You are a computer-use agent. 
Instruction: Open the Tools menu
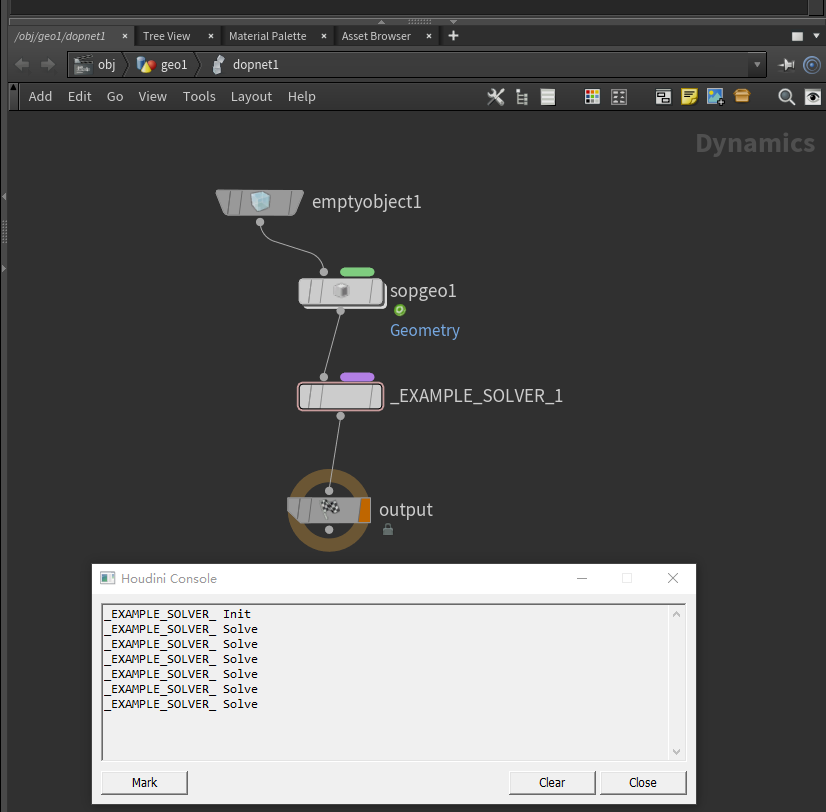click(199, 97)
